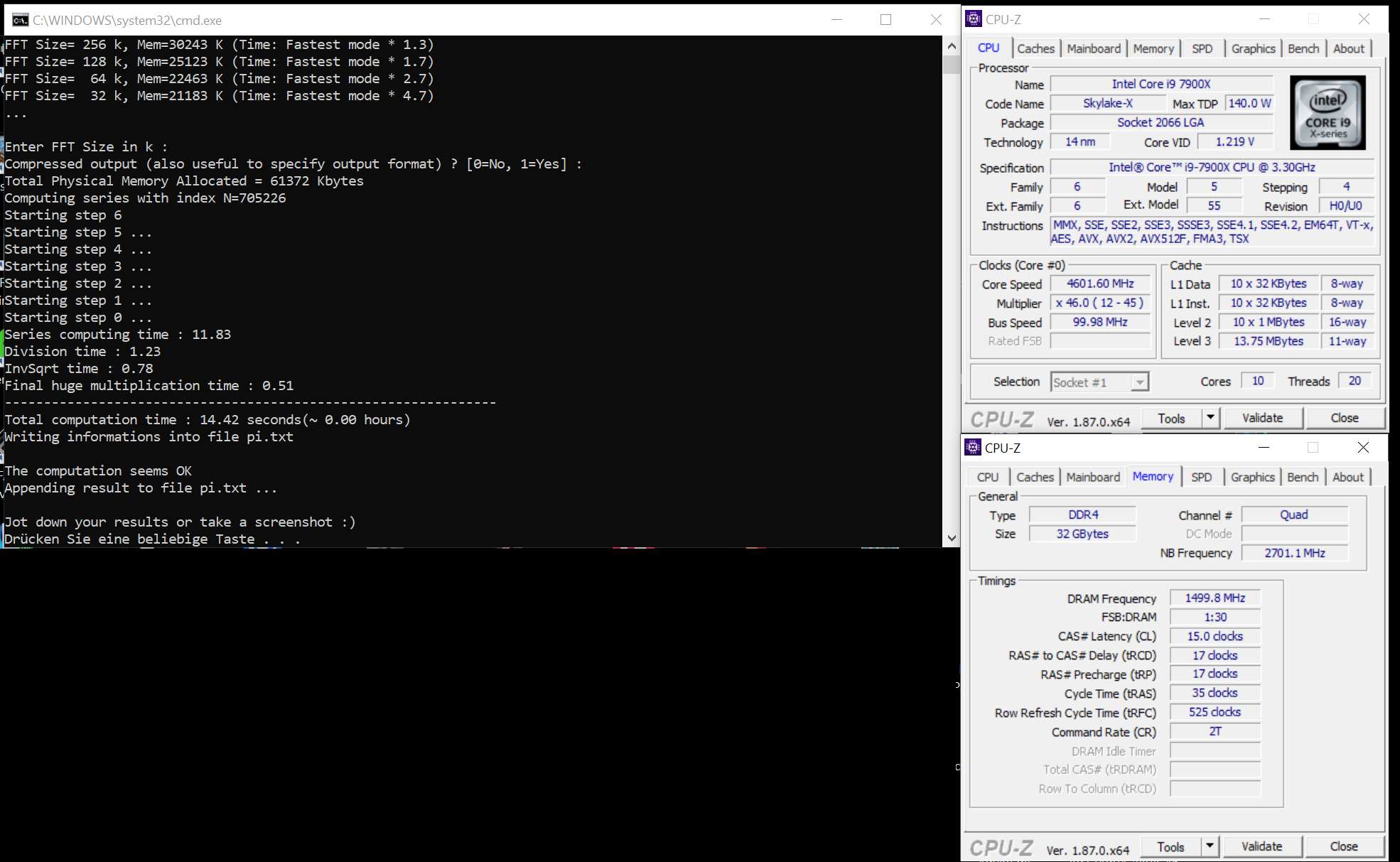Image resolution: width=1400 pixels, height=862 pixels.
Task: Click the Level 3 13.75 MBytes value
Action: tap(1269, 341)
